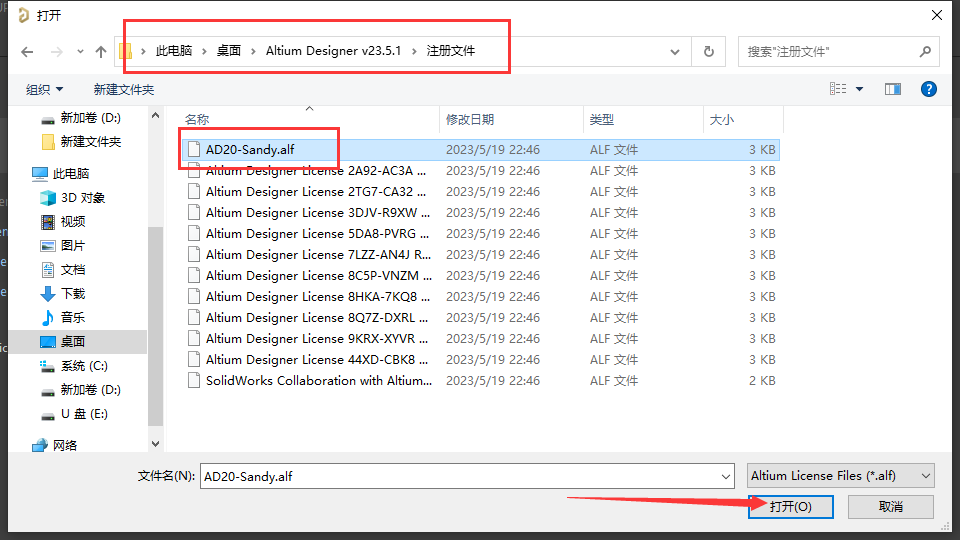
Task: Toggle the preview pane
Action: point(893,89)
